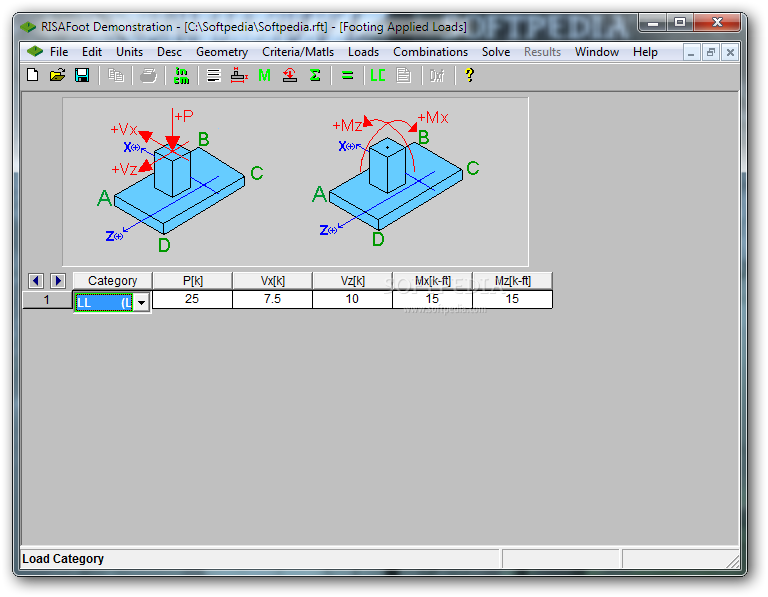Click the right footing moments diagram

(396, 179)
